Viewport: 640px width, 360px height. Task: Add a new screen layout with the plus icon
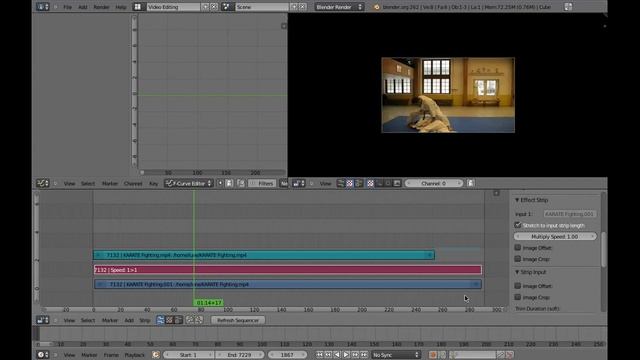coord(205,7)
